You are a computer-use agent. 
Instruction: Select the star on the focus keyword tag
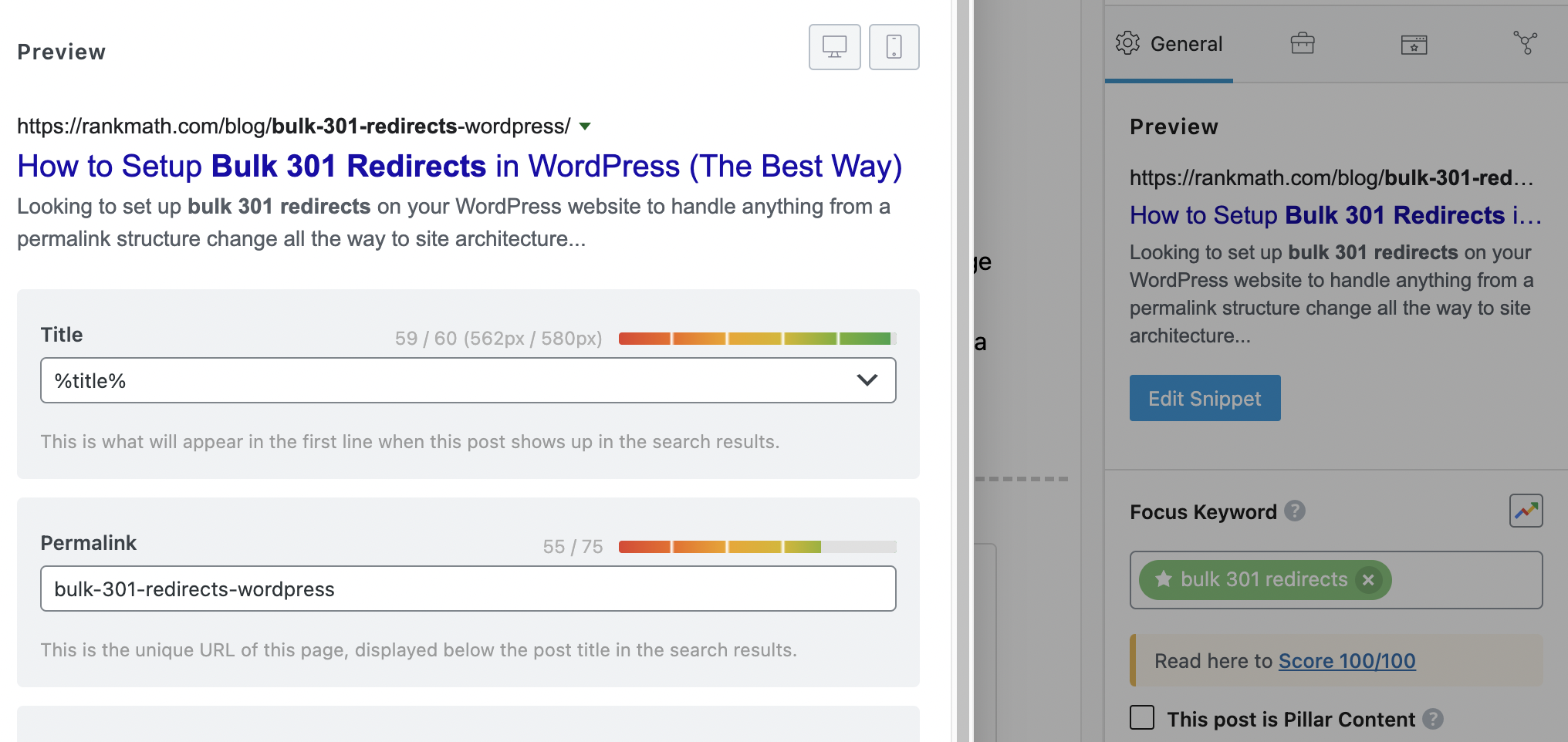pyautogui.click(x=1164, y=579)
